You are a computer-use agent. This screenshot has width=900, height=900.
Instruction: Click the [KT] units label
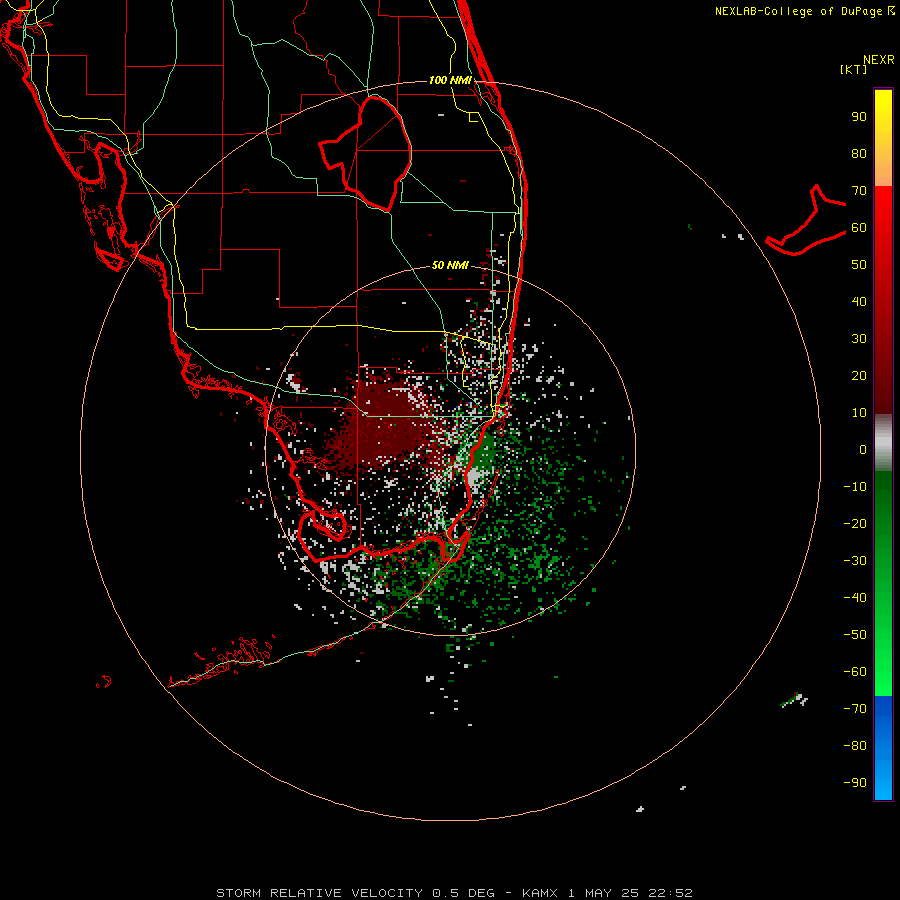(x=854, y=69)
